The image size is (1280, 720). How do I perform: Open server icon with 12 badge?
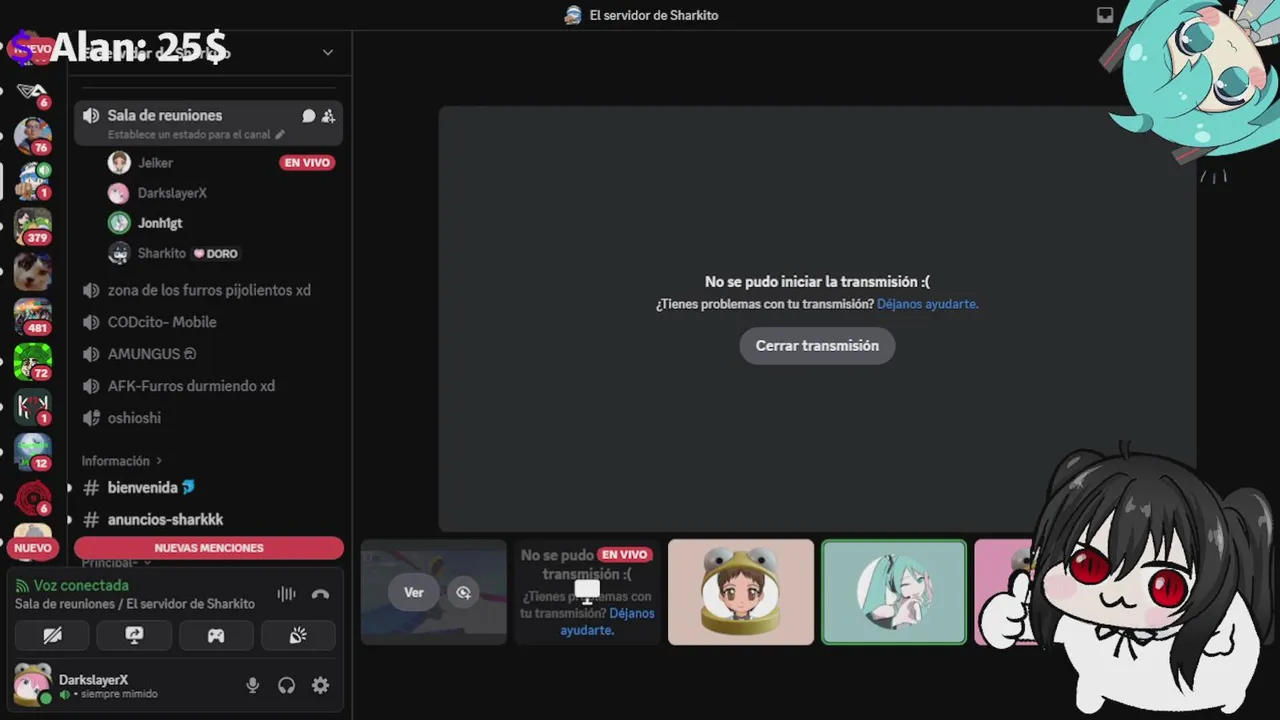click(x=32, y=451)
